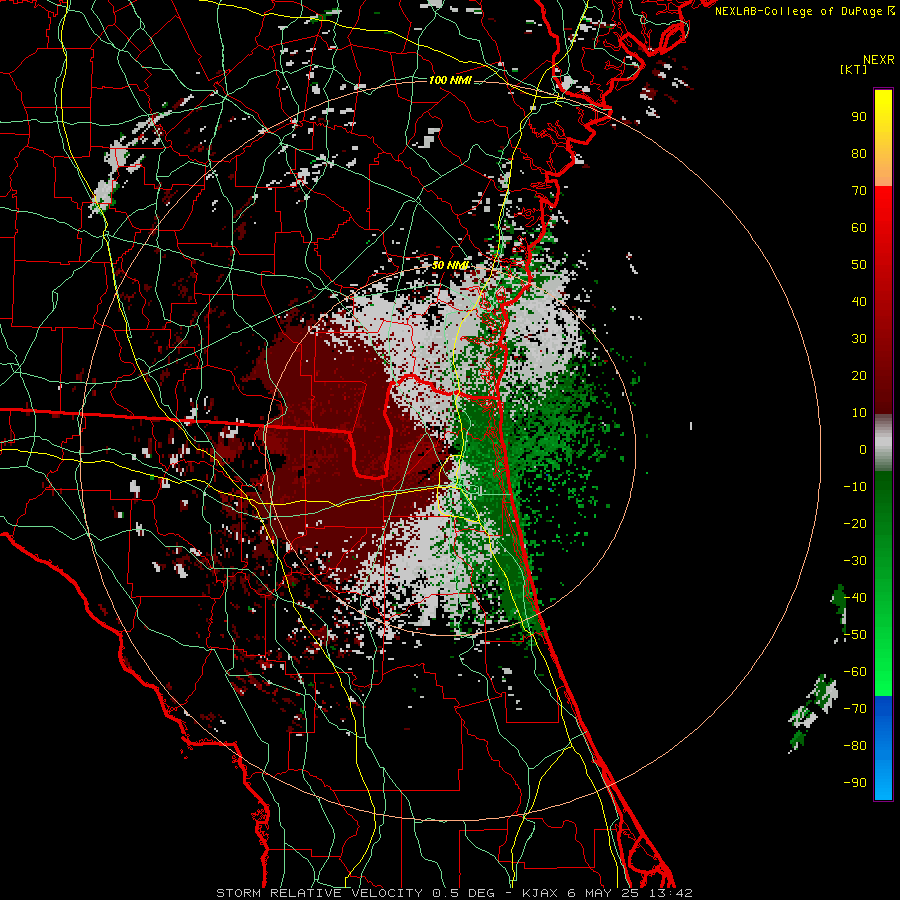Click the gray zero-velocity segment of the color bar
This screenshot has height=900, width=900.
point(883,443)
